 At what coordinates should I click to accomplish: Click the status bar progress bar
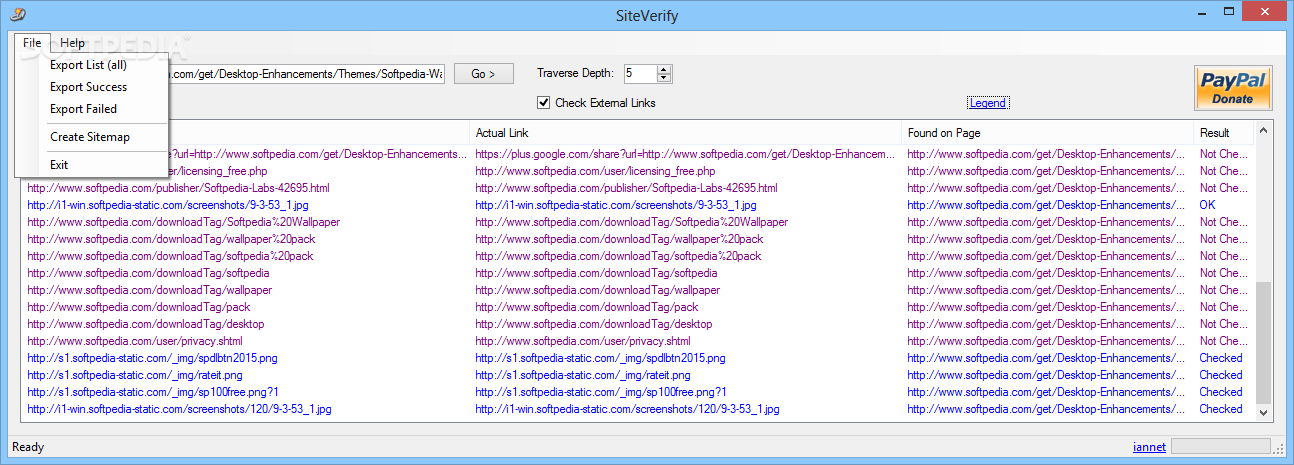coord(1221,447)
